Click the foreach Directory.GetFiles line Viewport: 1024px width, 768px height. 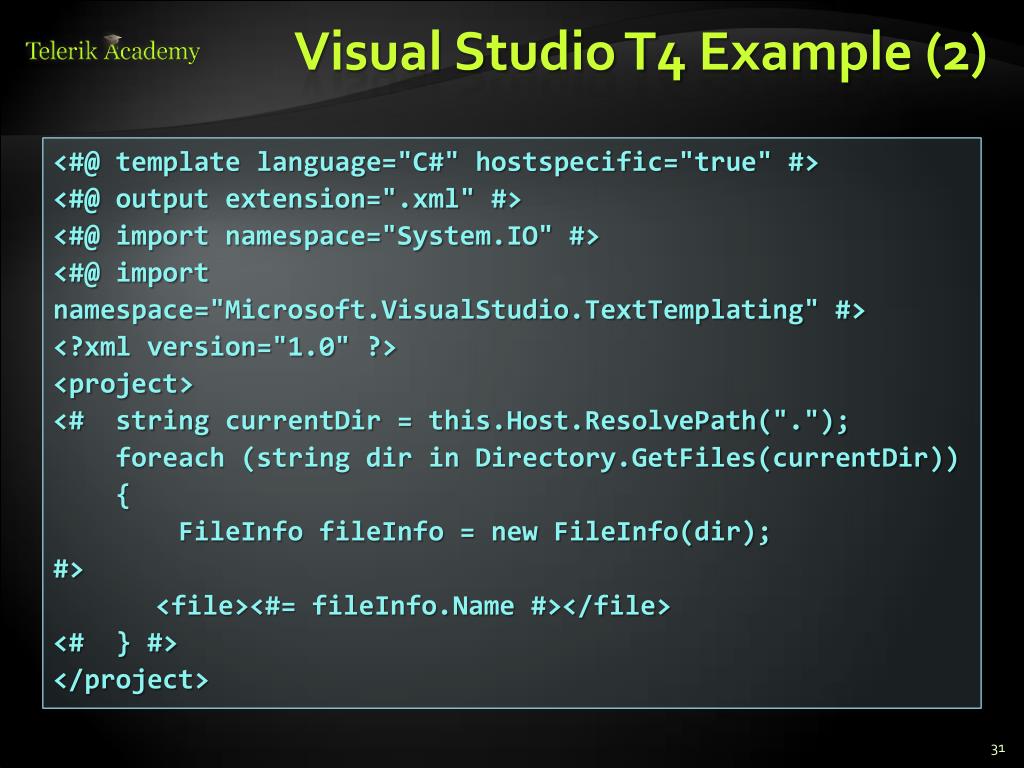537,458
